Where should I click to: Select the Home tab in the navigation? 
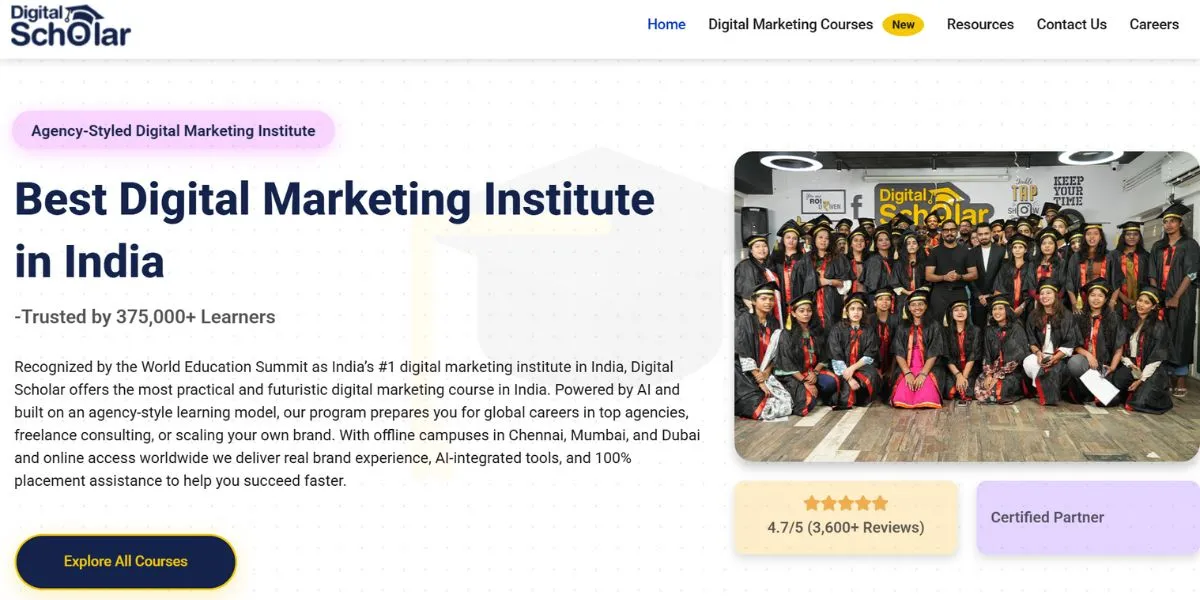[x=666, y=24]
